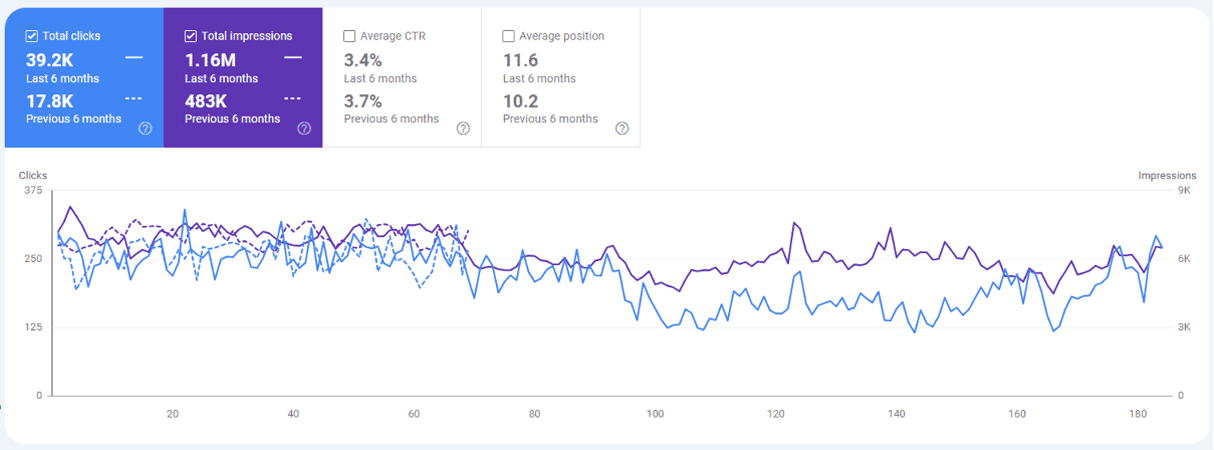
Task: Click the 39.2K total clicks value
Action: coord(50,60)
